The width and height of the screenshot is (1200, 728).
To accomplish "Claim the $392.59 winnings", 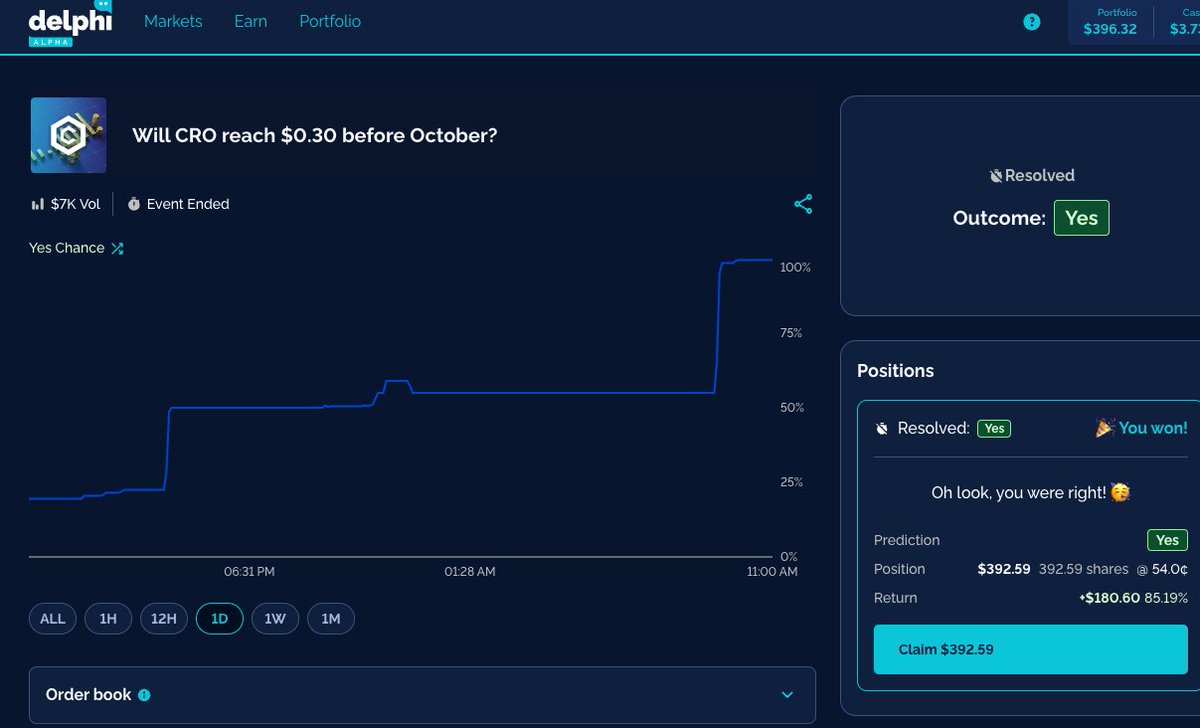I will click(1031, 650).
